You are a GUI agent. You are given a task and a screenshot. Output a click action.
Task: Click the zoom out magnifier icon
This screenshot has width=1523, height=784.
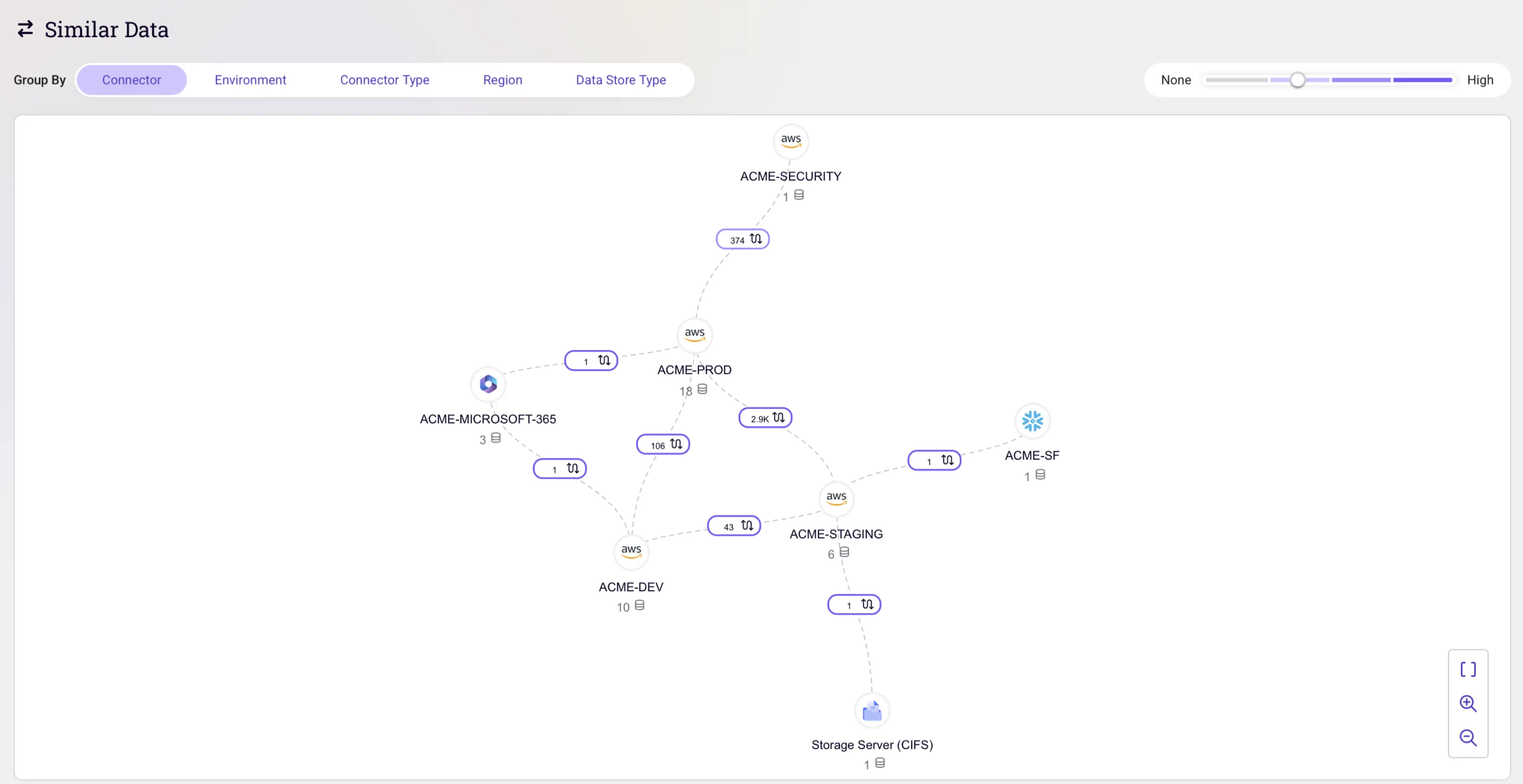[1468, 737]
